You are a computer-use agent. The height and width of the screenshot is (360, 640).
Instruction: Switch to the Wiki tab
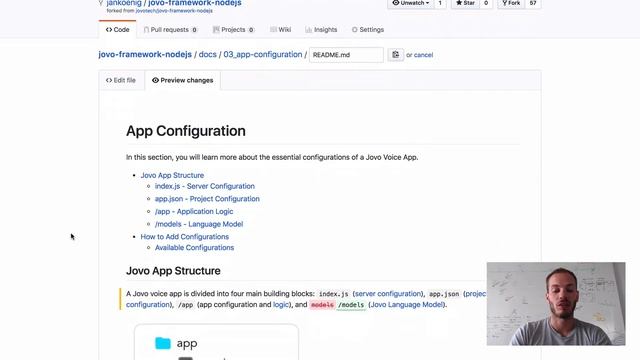click(x=280, y=30)
